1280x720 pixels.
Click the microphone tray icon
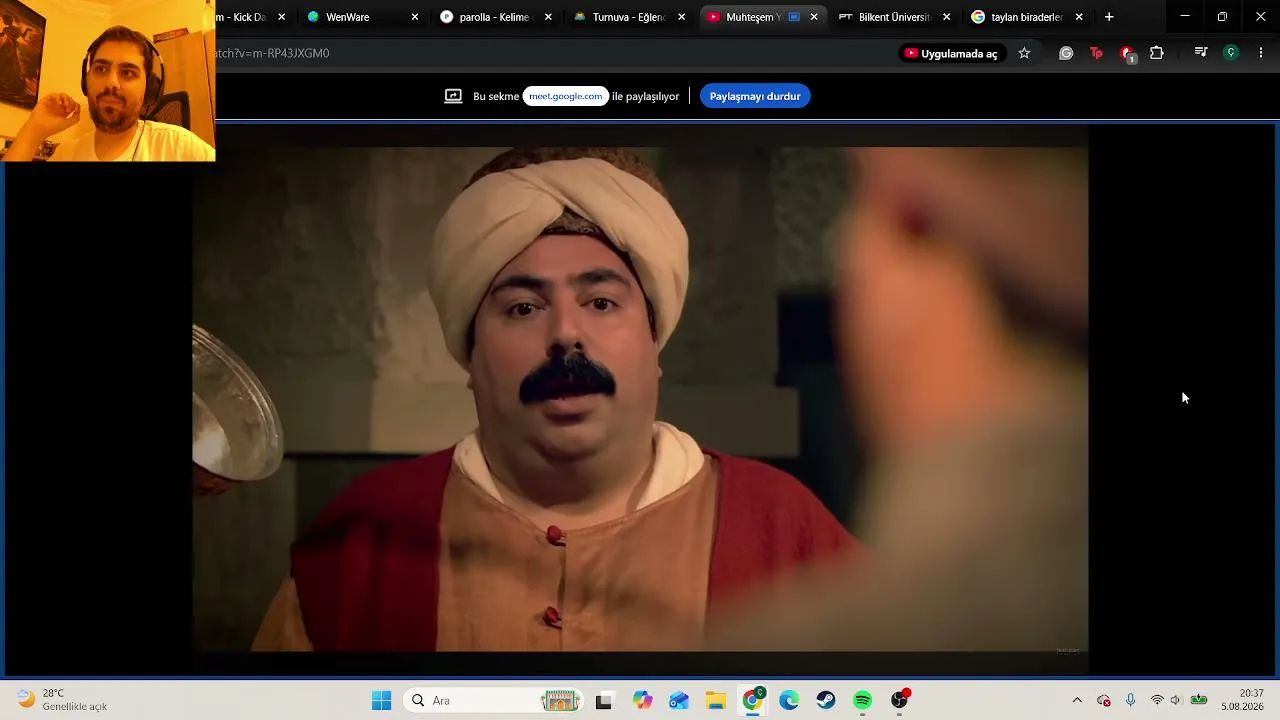1131,700
